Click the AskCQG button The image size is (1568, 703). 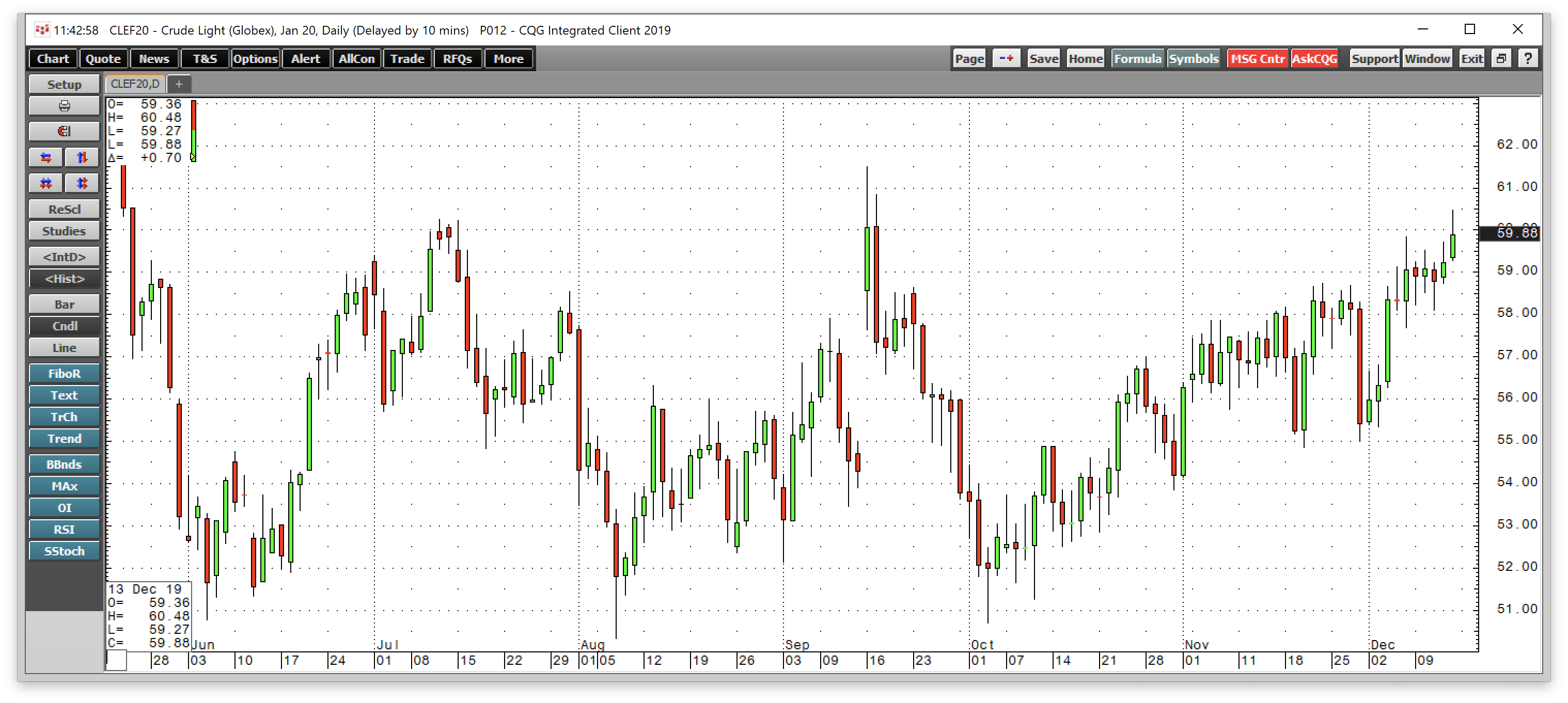(1314, 58)
